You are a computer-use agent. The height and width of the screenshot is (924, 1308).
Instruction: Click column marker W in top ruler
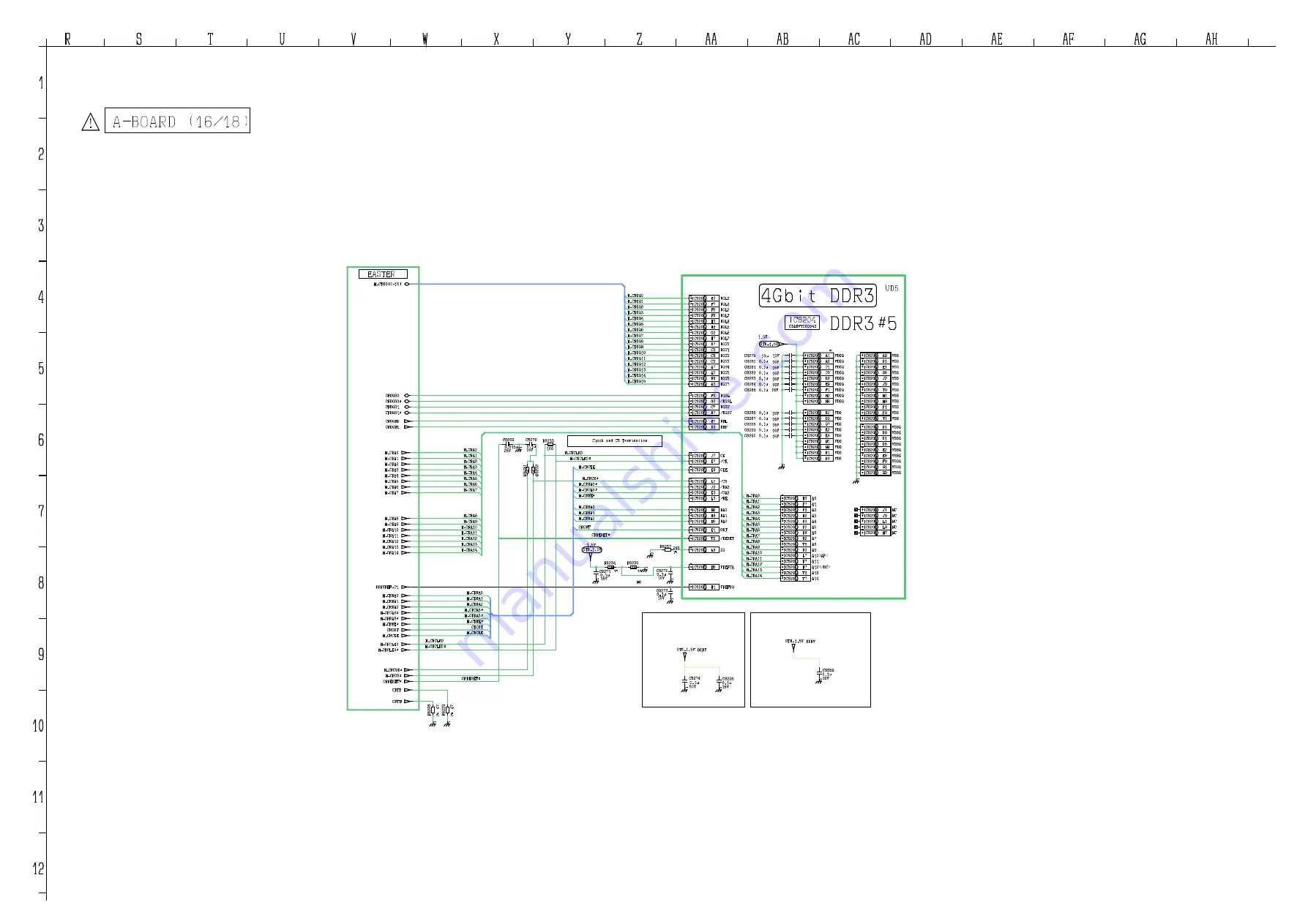425,39
